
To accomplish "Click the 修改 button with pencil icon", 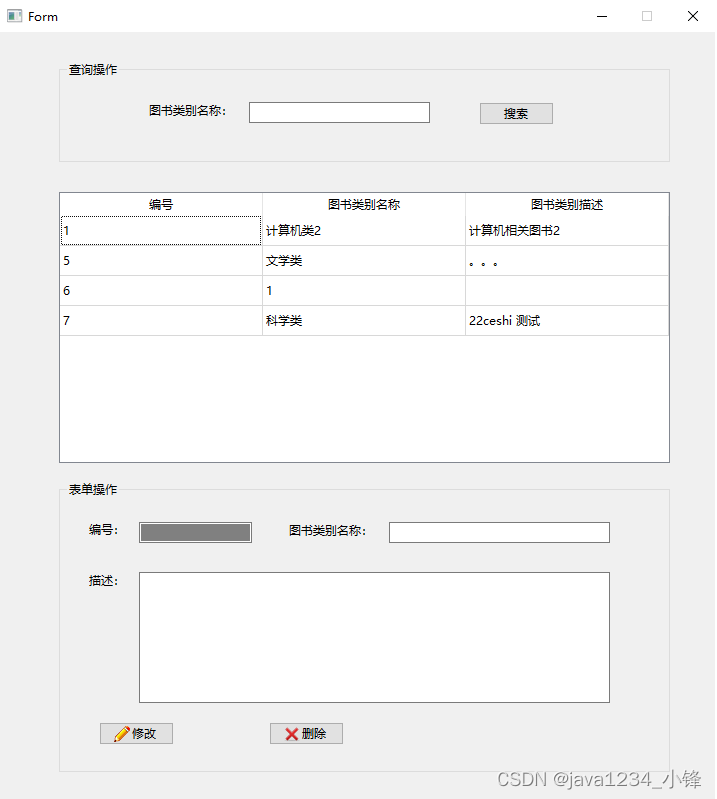I will click(x=137, y=735).
